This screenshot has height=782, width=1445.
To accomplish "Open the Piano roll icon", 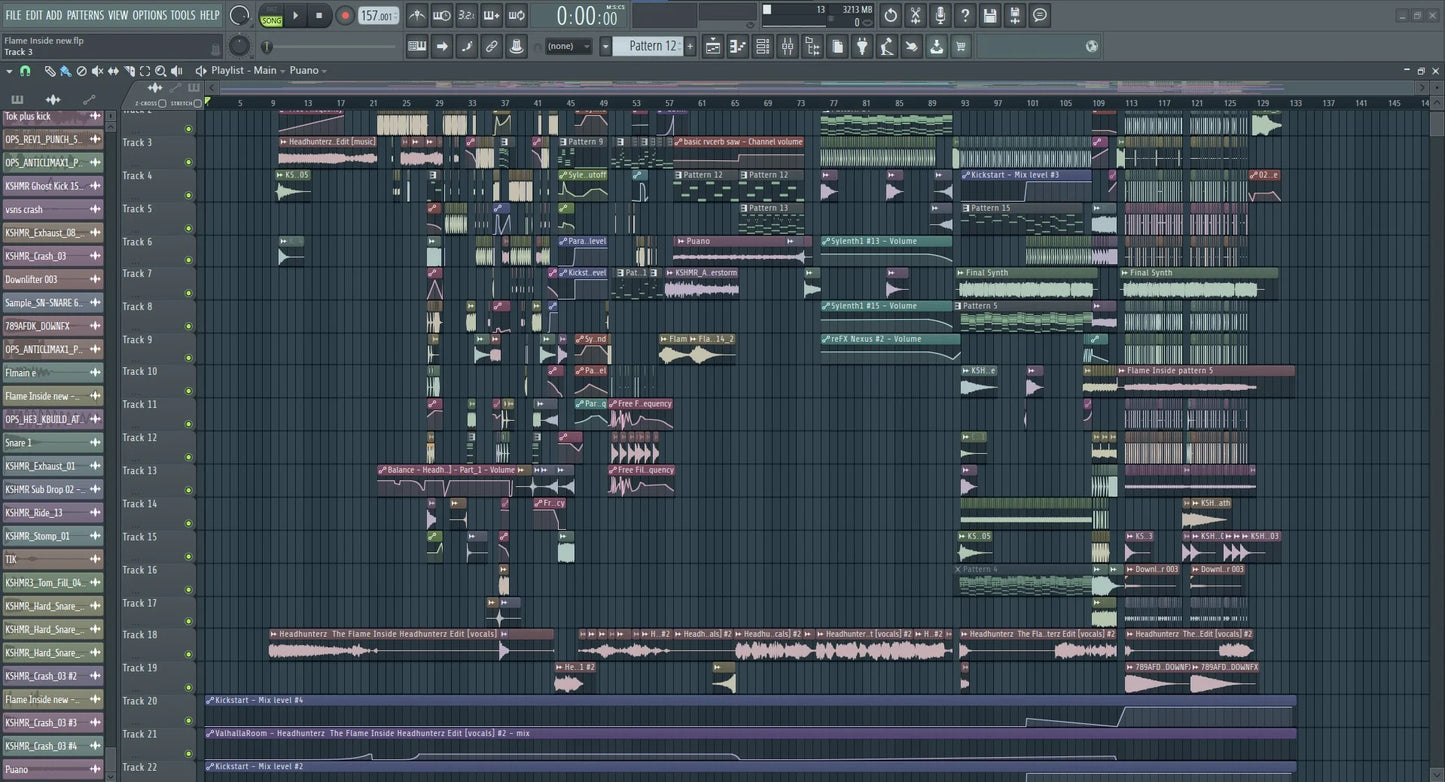I will (739, 46).
